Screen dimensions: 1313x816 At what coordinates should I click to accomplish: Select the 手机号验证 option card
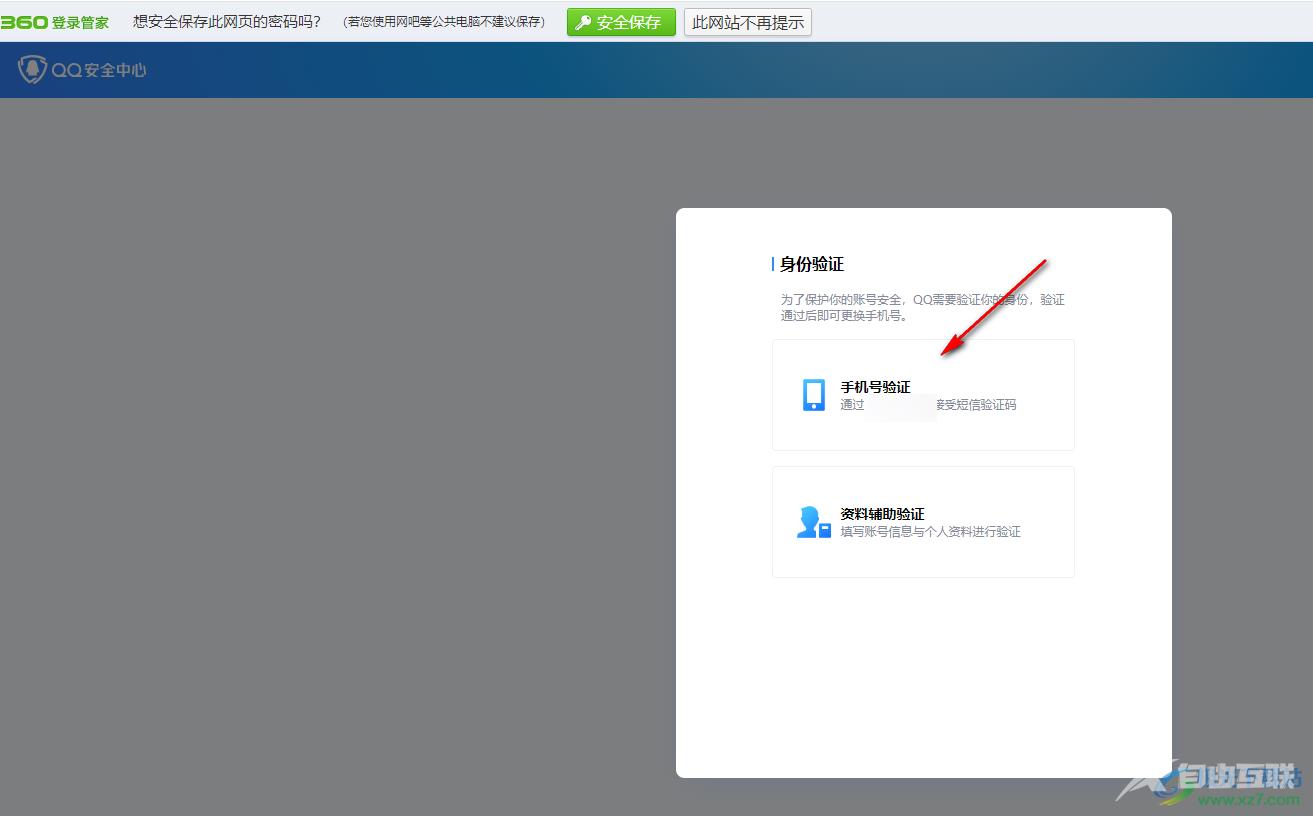coord(923,395)
